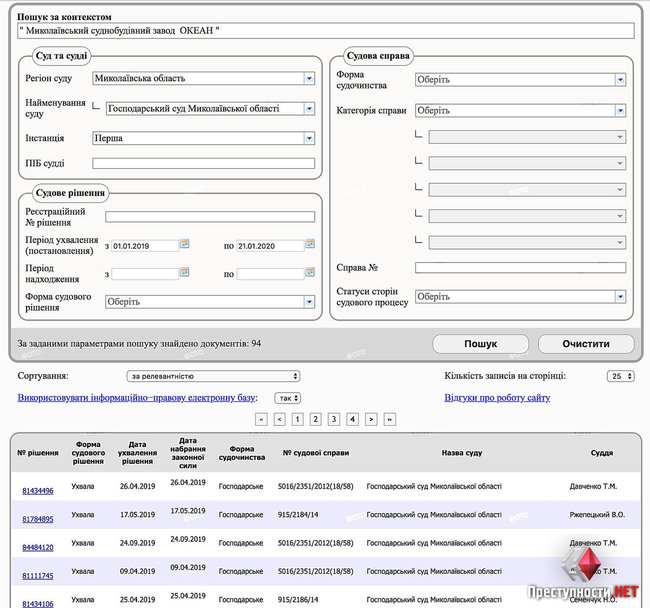Go to first results page

pos(261,419)
